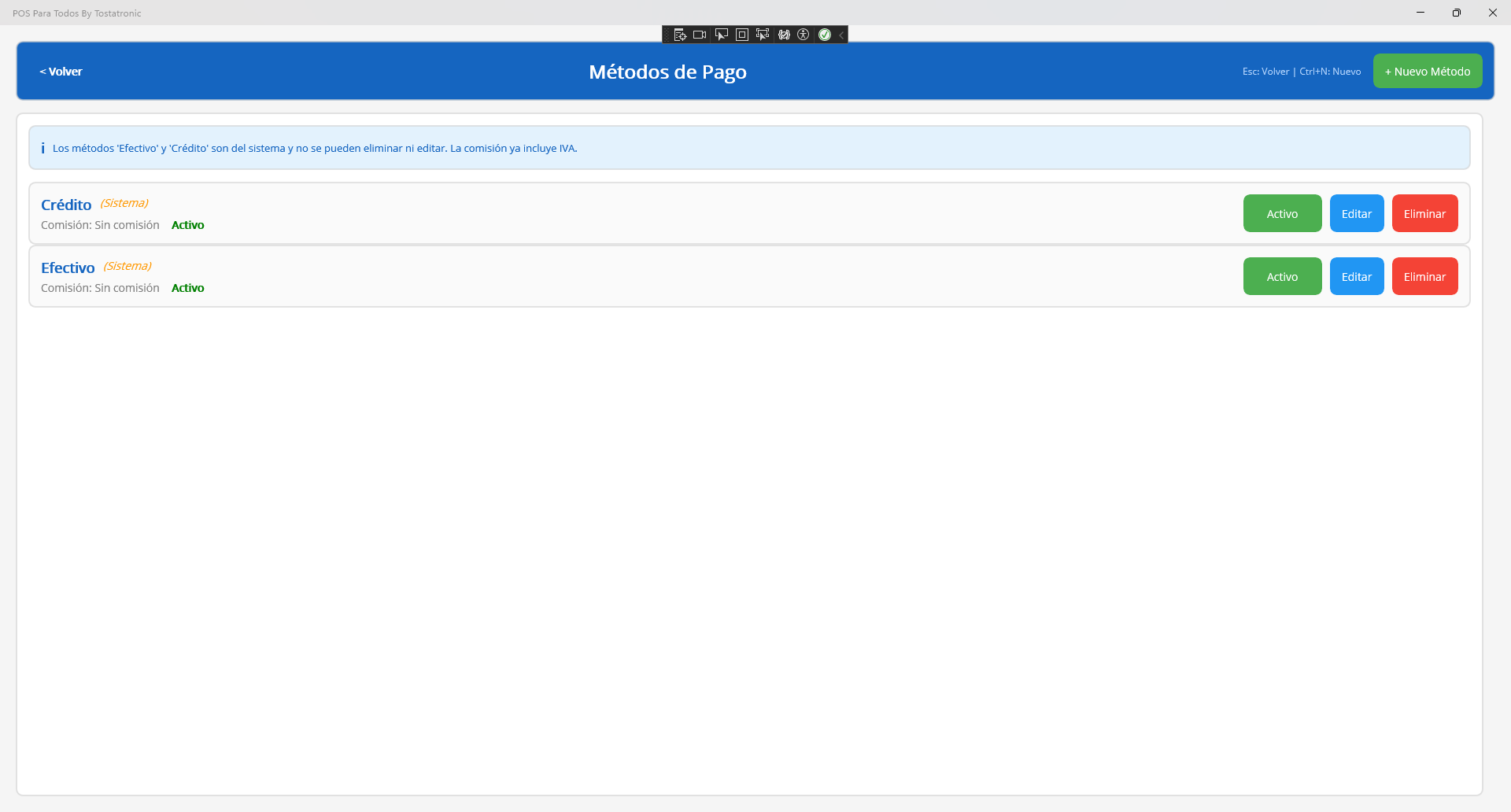This screenshot has height=812, width=1511.
Task: Click the info icon in the blue notice
Action: coord(42,148)
